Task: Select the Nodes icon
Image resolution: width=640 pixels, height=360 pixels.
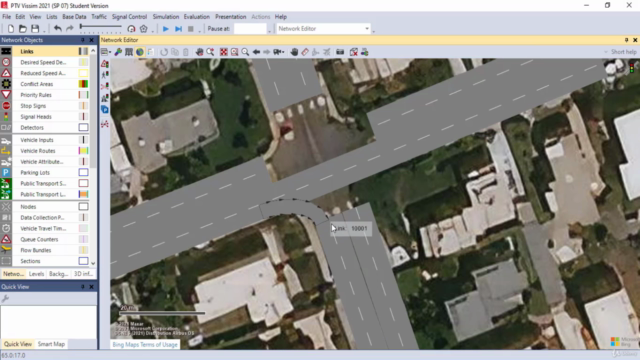Action: tap(6, 207)
